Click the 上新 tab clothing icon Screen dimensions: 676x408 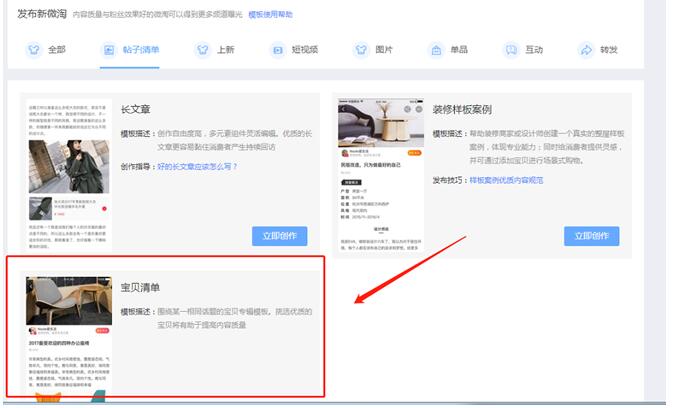201,50
